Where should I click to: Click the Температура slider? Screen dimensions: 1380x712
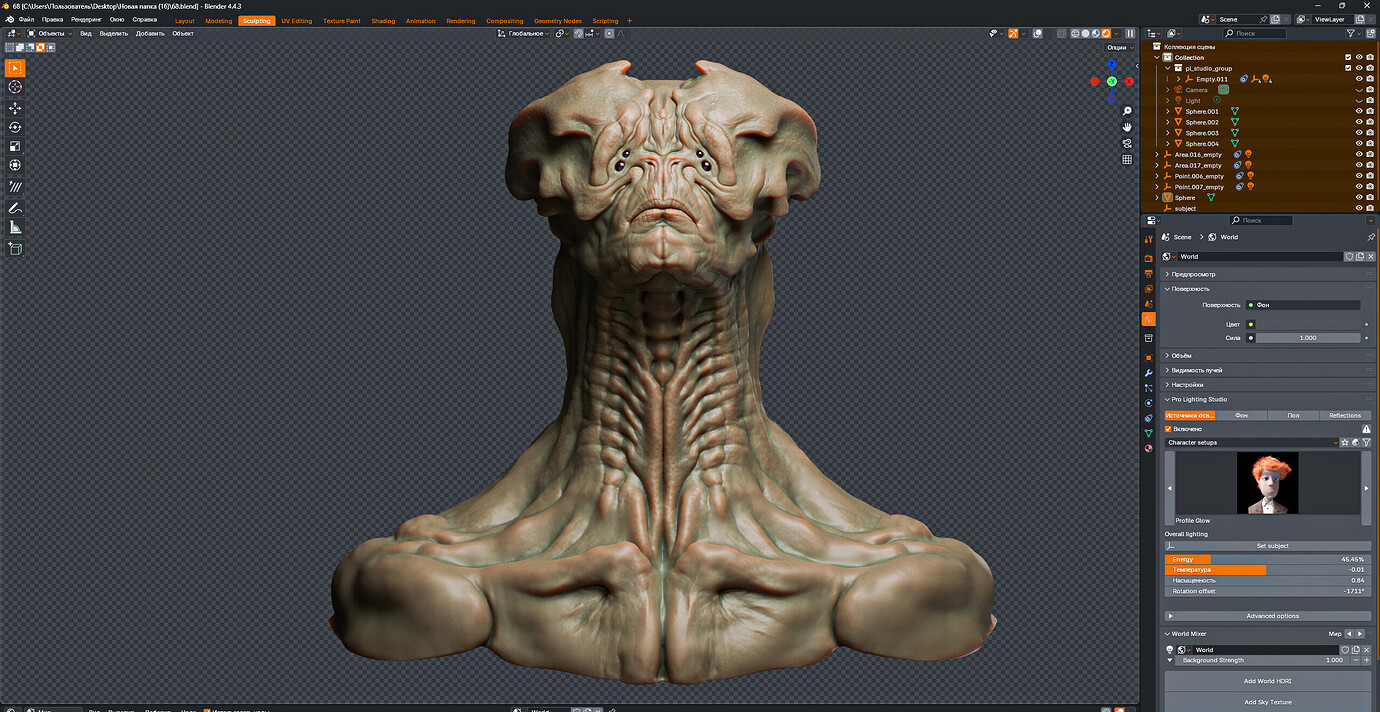coord(1268,570)
